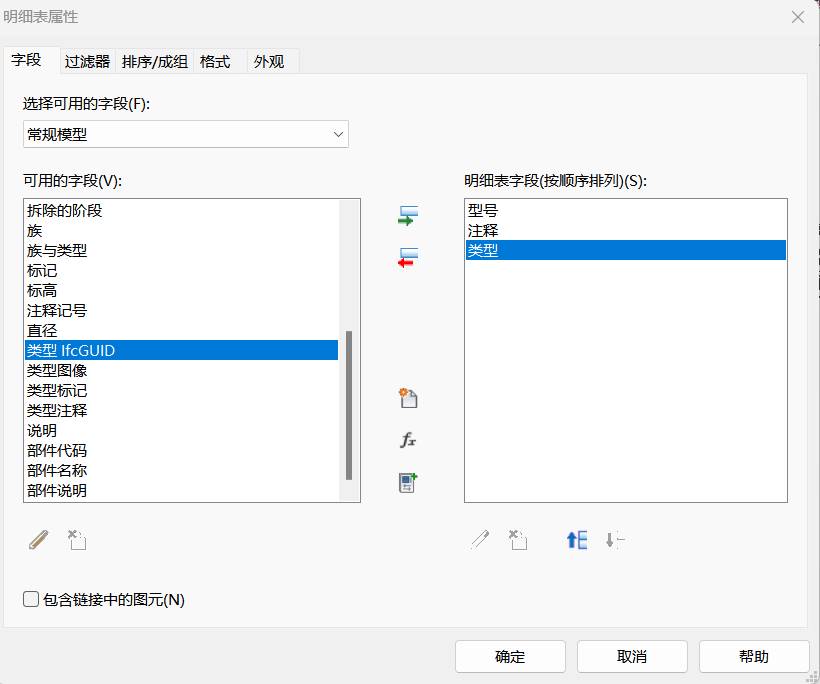Select 注释 in schedule fields list
Viewport: 820px width, 684px height.
coord(482,231)
